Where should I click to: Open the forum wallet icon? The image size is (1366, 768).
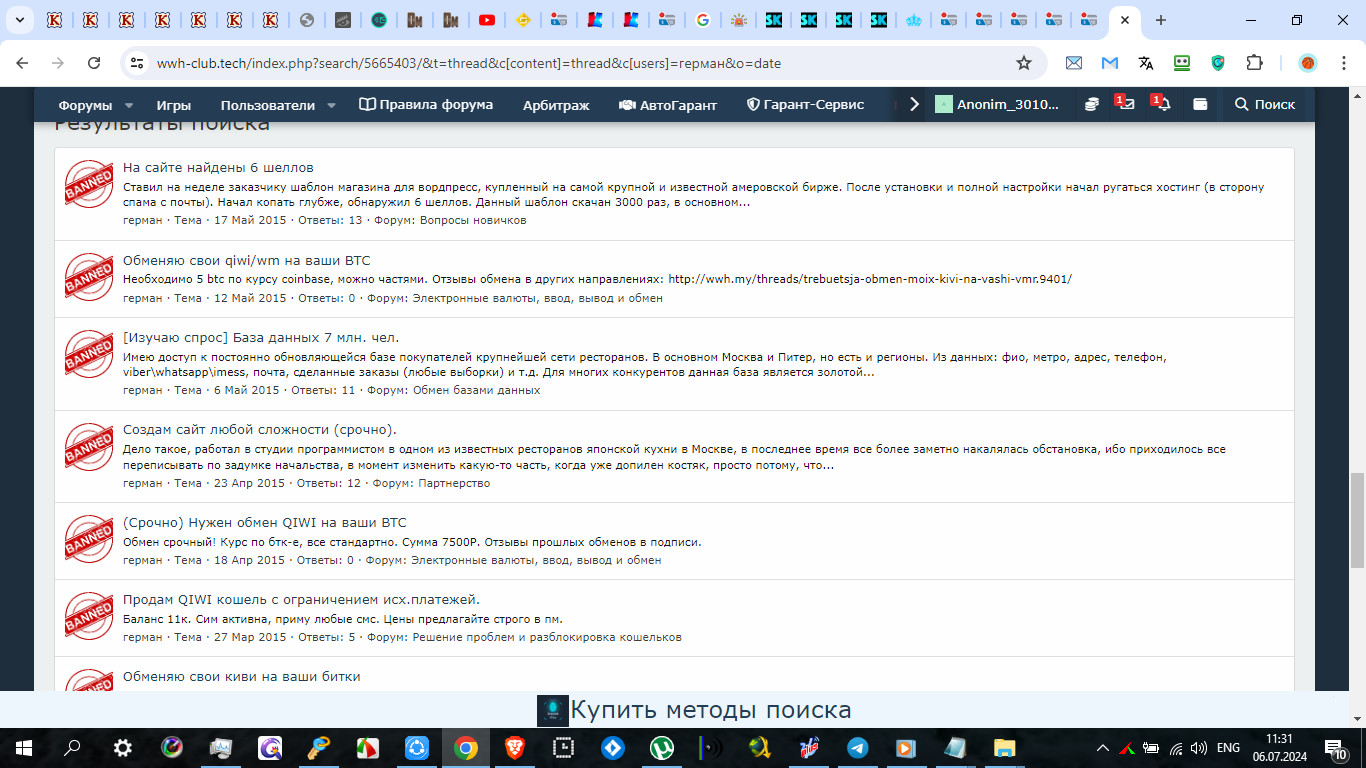[1200, 104]
